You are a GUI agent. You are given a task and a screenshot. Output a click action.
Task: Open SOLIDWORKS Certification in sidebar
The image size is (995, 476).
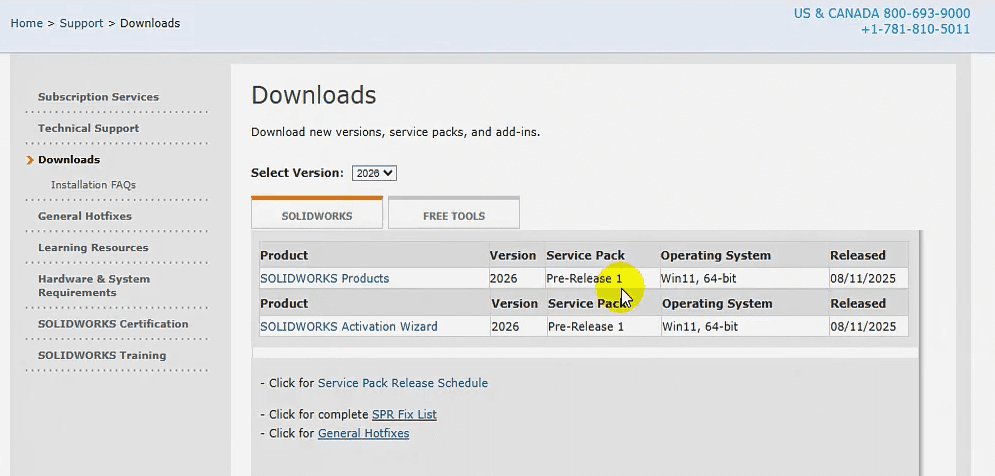(113, 324)
